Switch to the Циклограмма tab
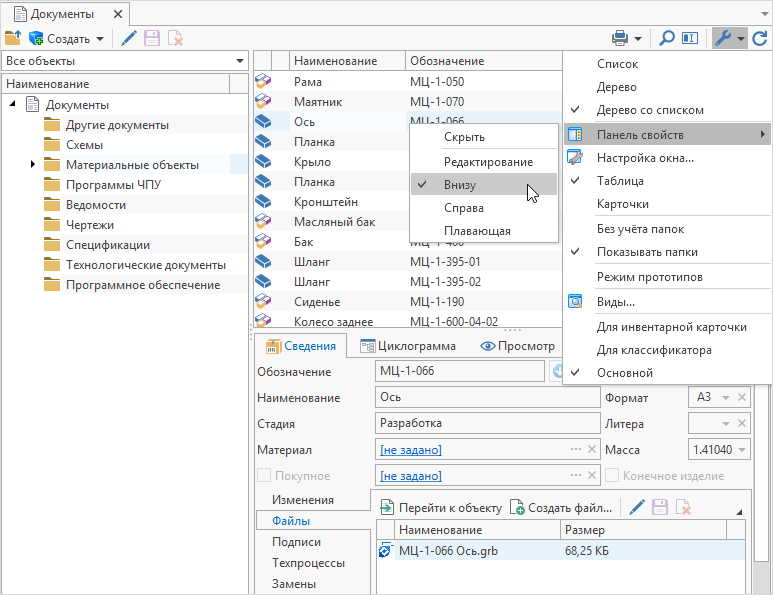This screenshot has width=773, height=595. pos(407,346)
